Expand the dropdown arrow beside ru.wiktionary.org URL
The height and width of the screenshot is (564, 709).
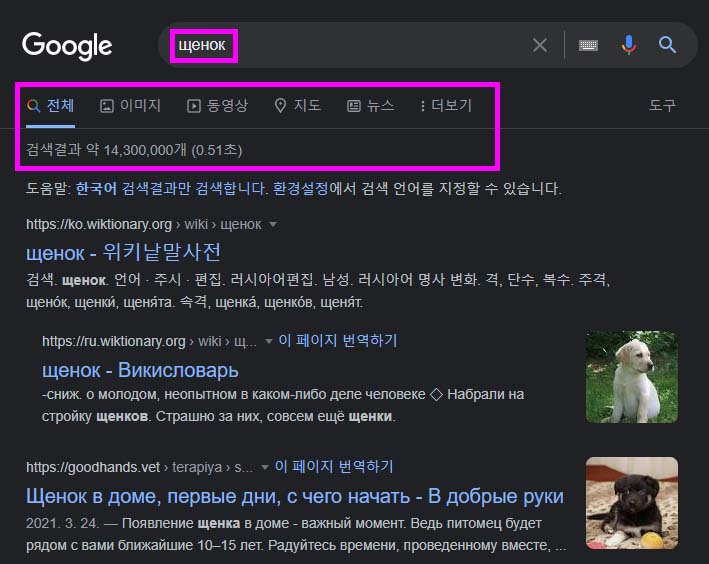[x=268, y=341]
